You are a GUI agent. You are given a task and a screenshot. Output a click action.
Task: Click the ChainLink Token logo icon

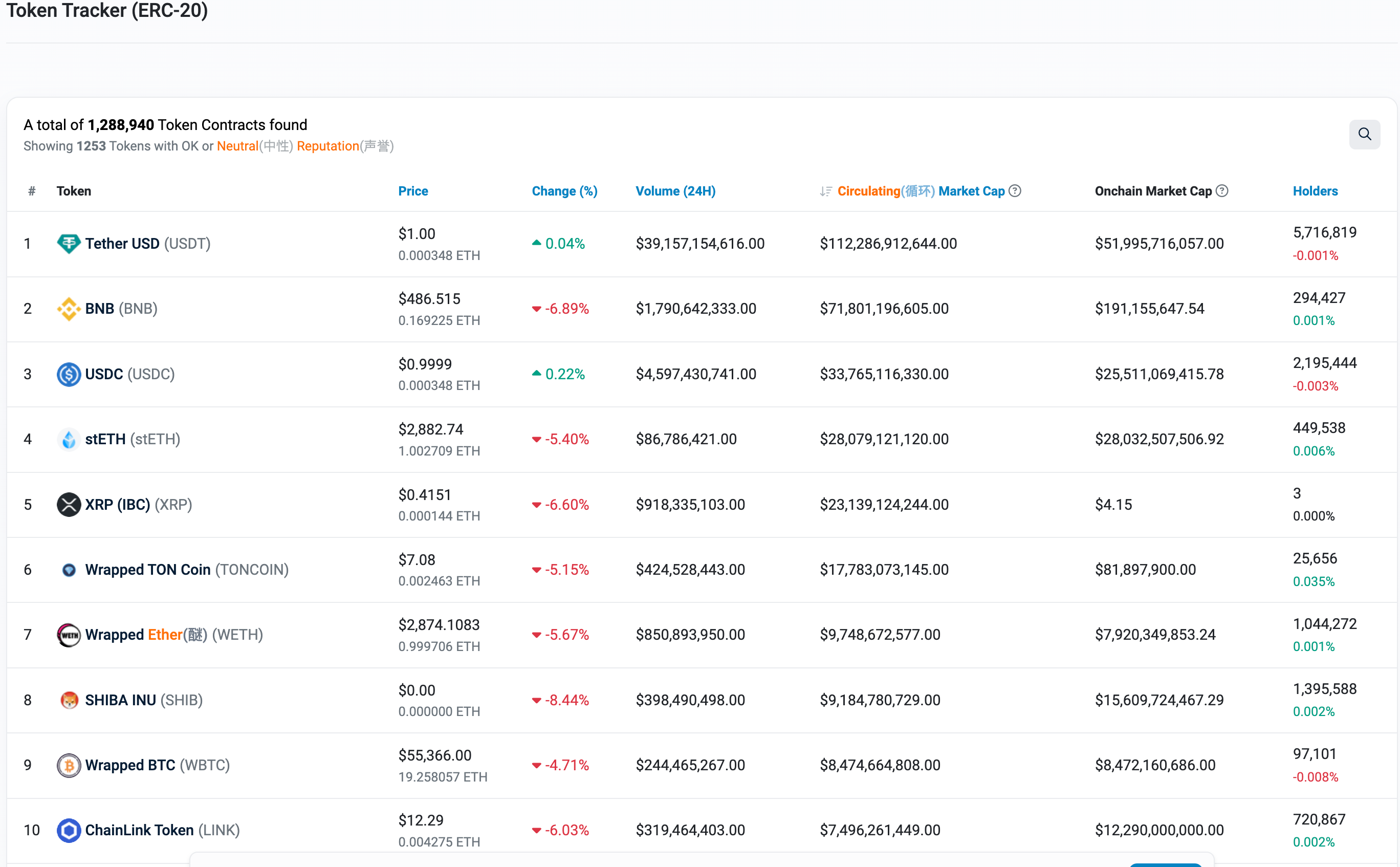(69, 830)
